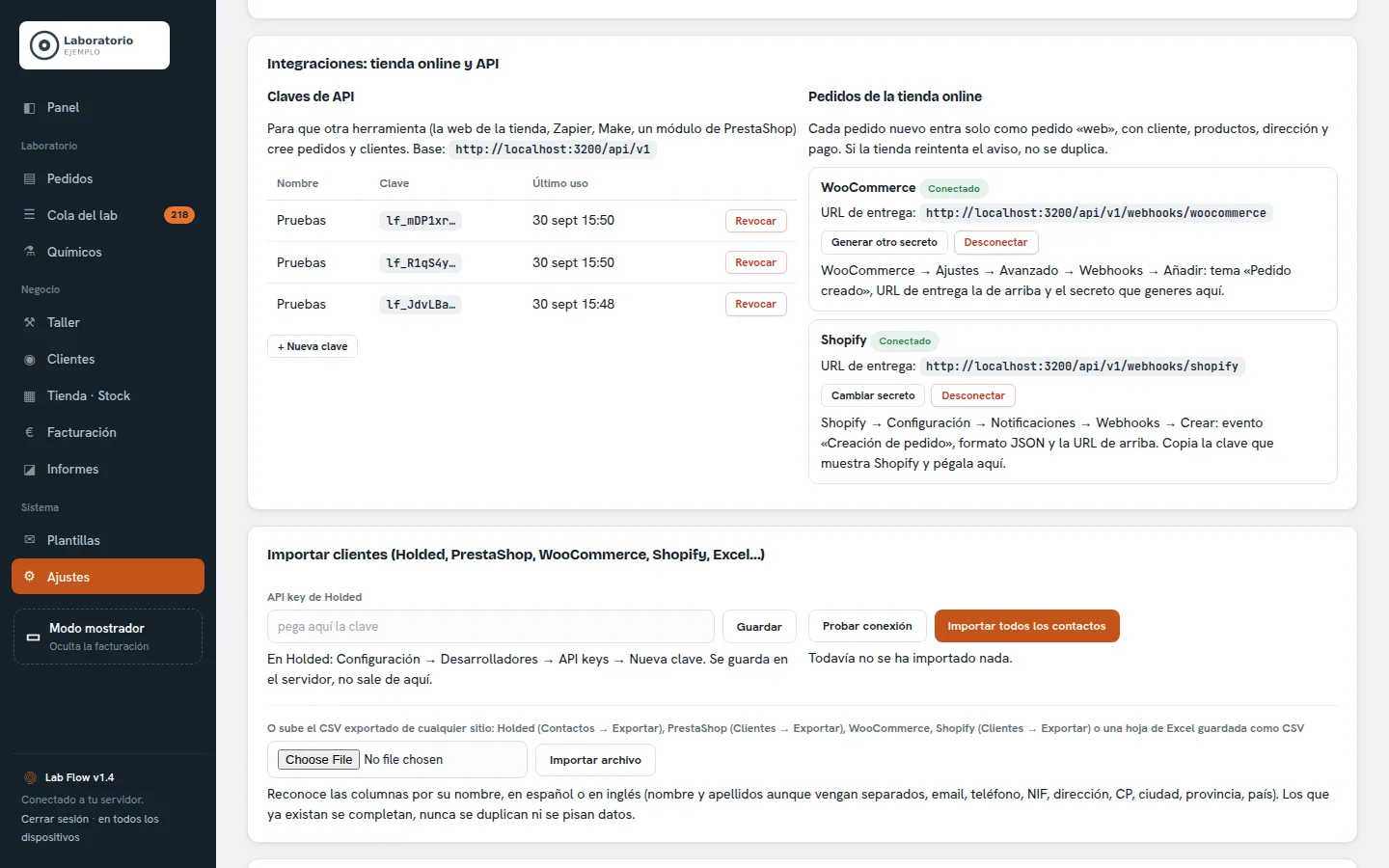Create a new API key with + Nueva clave

[313, 346]
